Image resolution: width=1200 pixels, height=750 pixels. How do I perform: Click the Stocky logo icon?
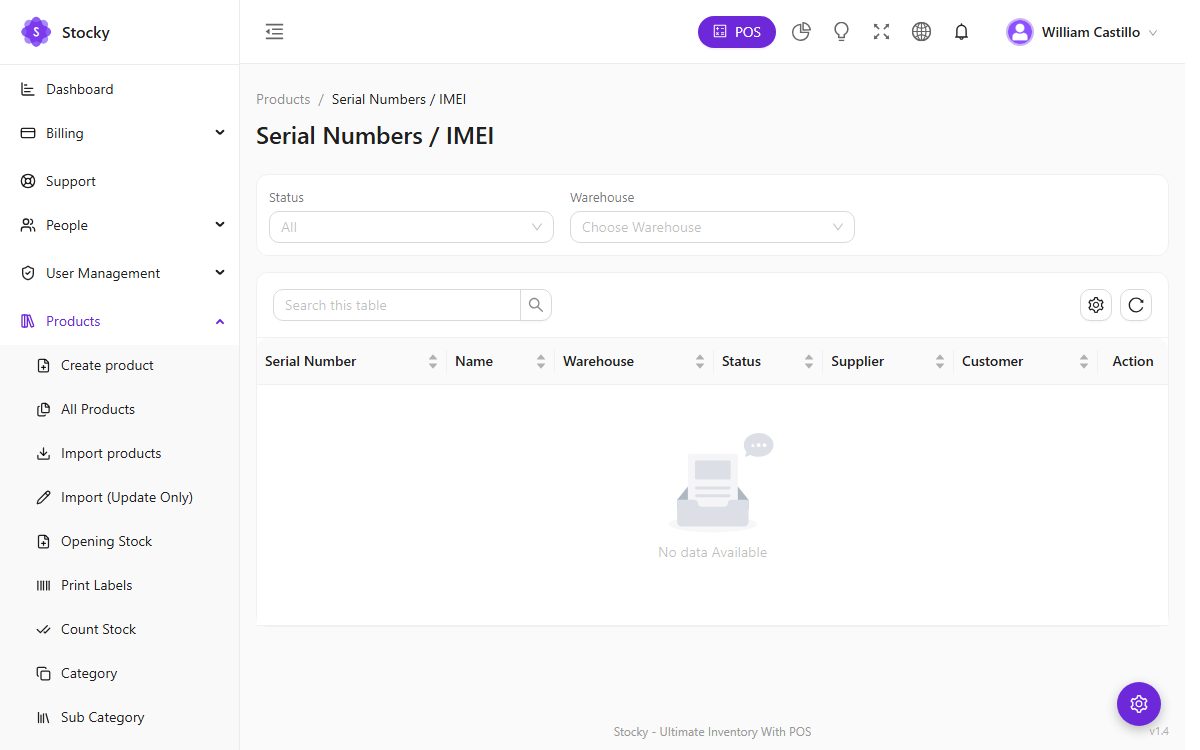coord(36,32)
